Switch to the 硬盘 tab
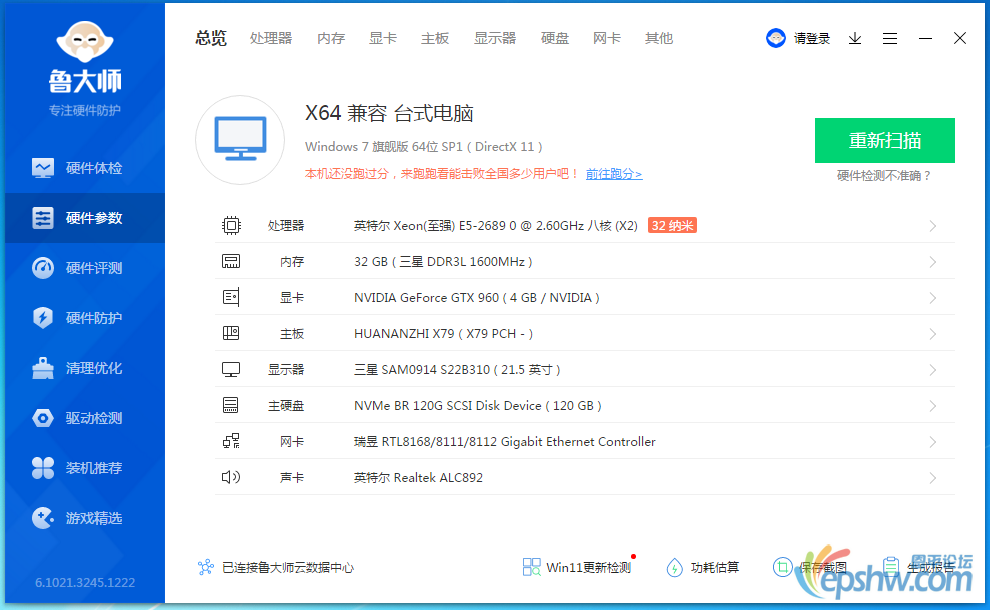990x610 pixels. pyautogui.click(x=555, y=39)
